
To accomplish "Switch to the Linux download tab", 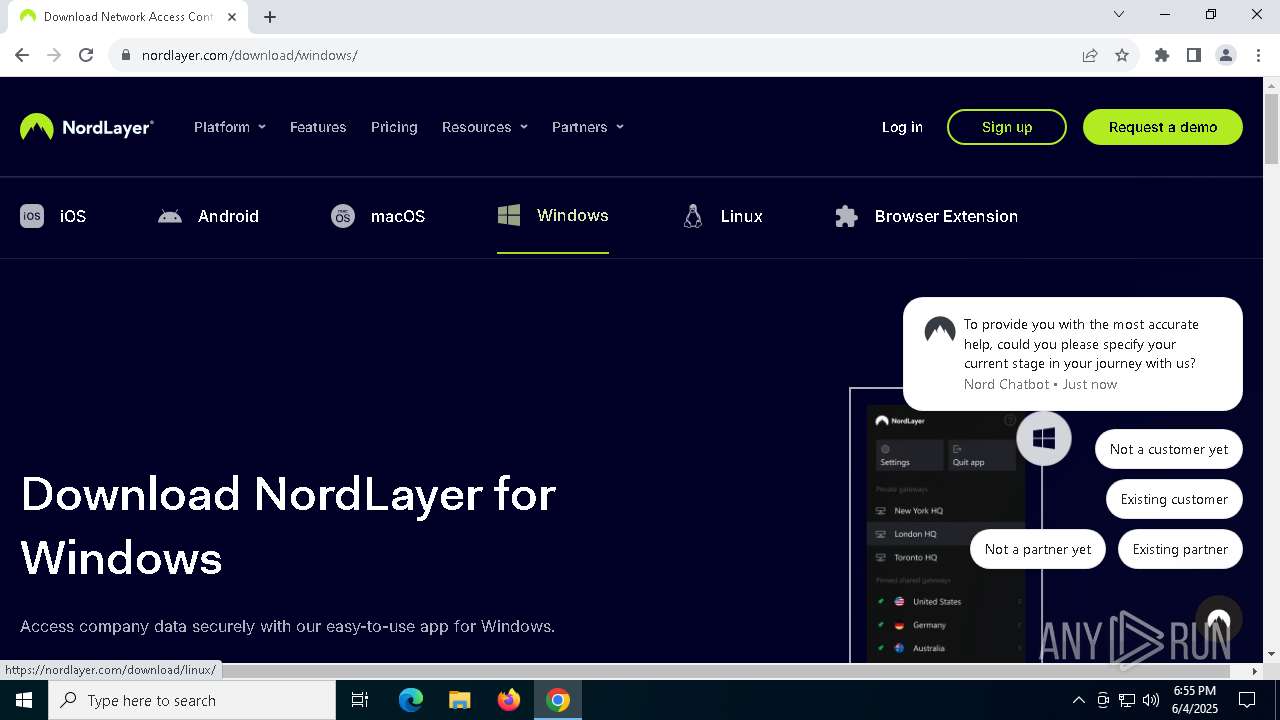I will pos(722,216).
